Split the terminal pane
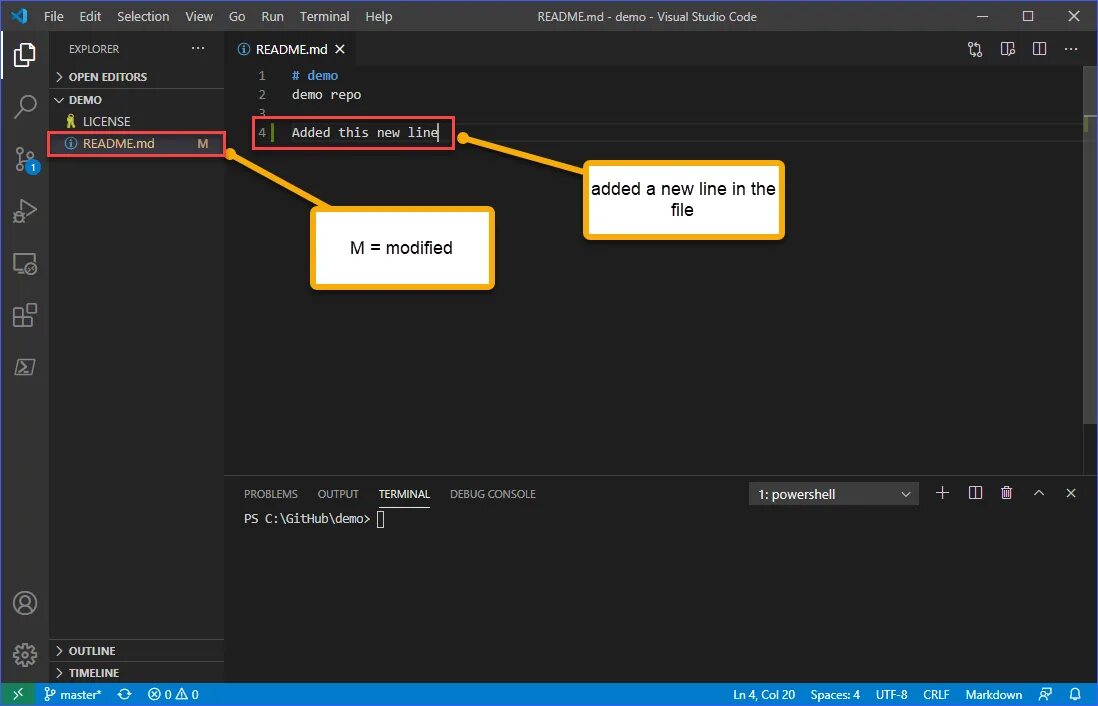This screenshot has height=706, width=1098. [975, 493]
